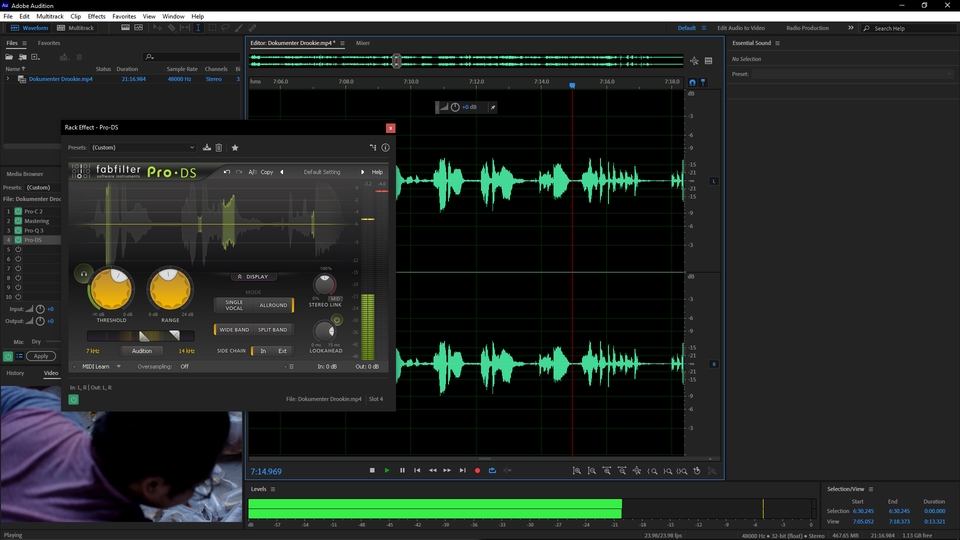Image resolution: width=960 pixels, height=540 pixels.
Task: Expand Dokumenter Drookie.mp4 file row
Action: (8, 79)
